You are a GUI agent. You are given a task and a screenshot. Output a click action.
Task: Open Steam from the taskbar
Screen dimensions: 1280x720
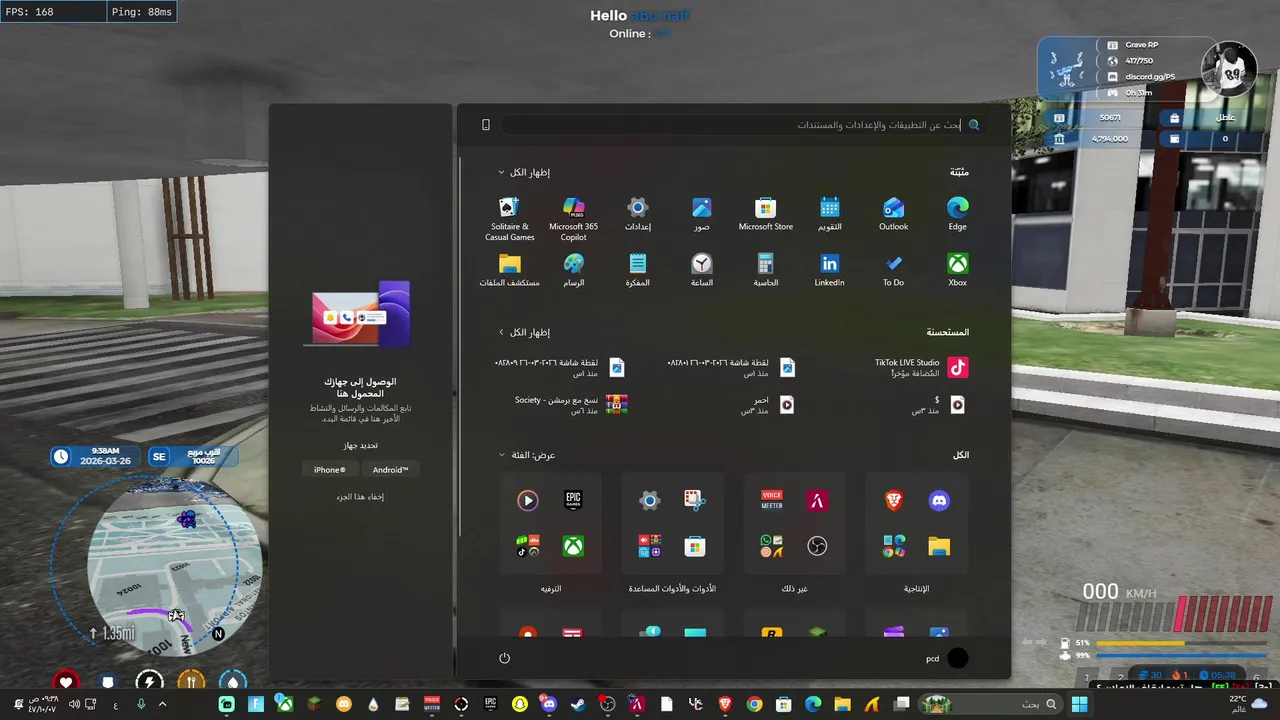click(x=578, y=704)
